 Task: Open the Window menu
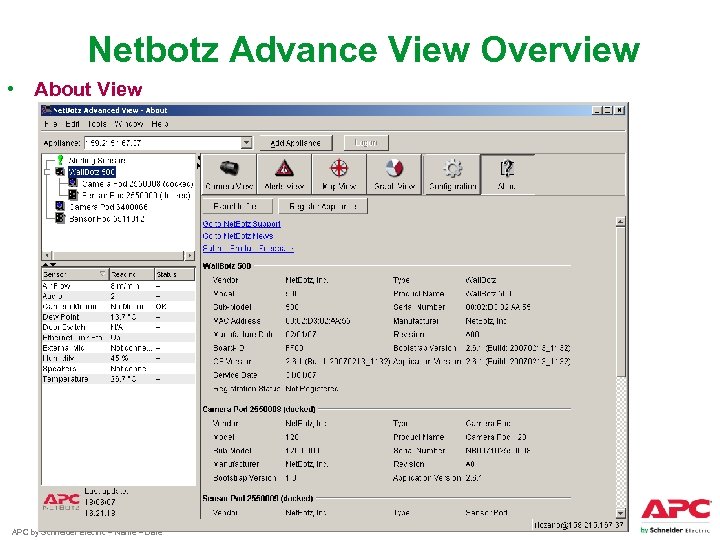129,124
